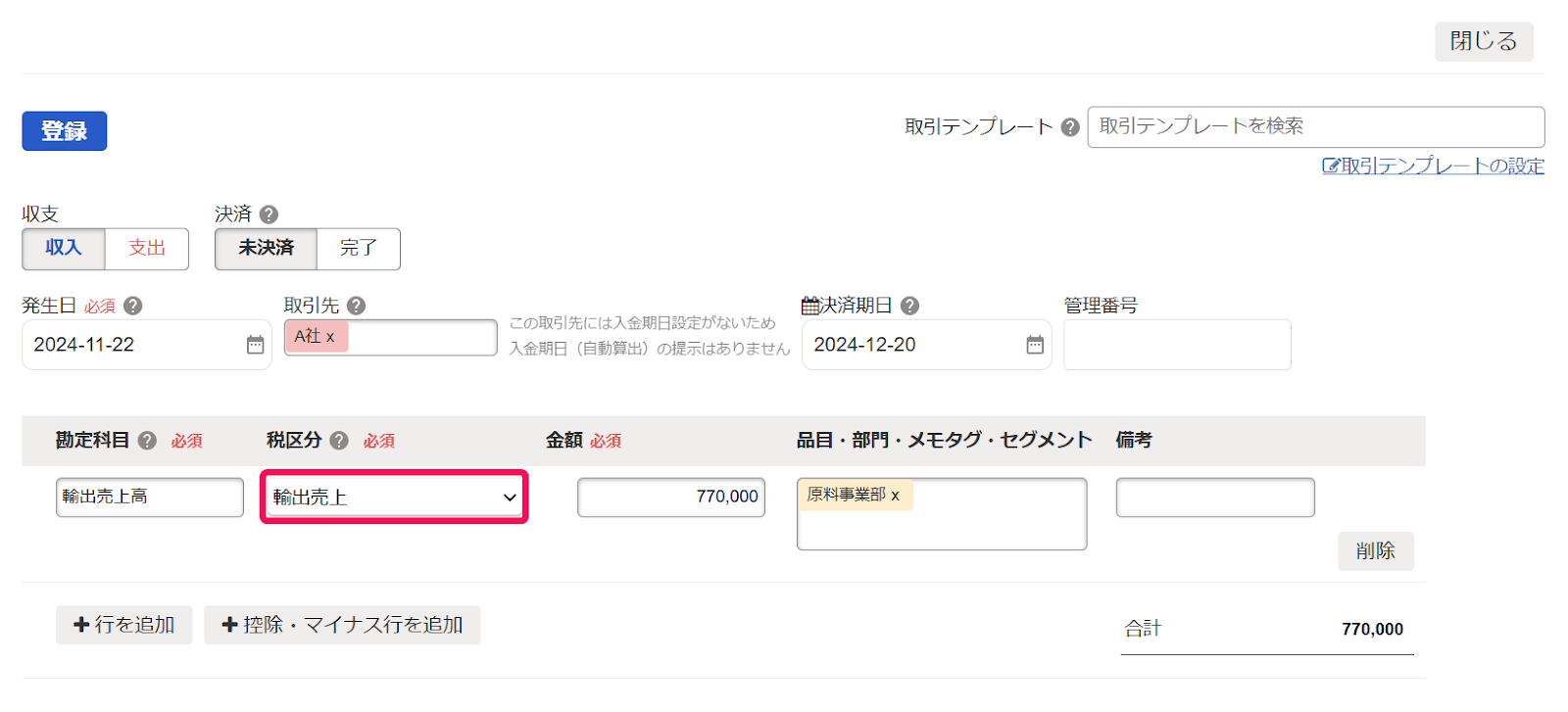1568x712 pixels.
Task: Open calendar picker in 決済期日 field
Action: pyautogui.click(x=1035, y=345)
